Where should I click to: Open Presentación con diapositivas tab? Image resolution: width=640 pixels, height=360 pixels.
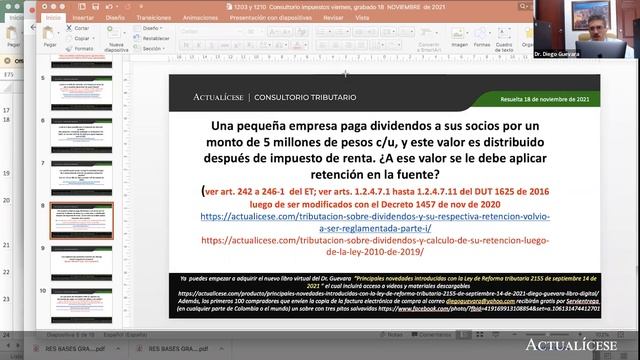click(x=271, y=18)
